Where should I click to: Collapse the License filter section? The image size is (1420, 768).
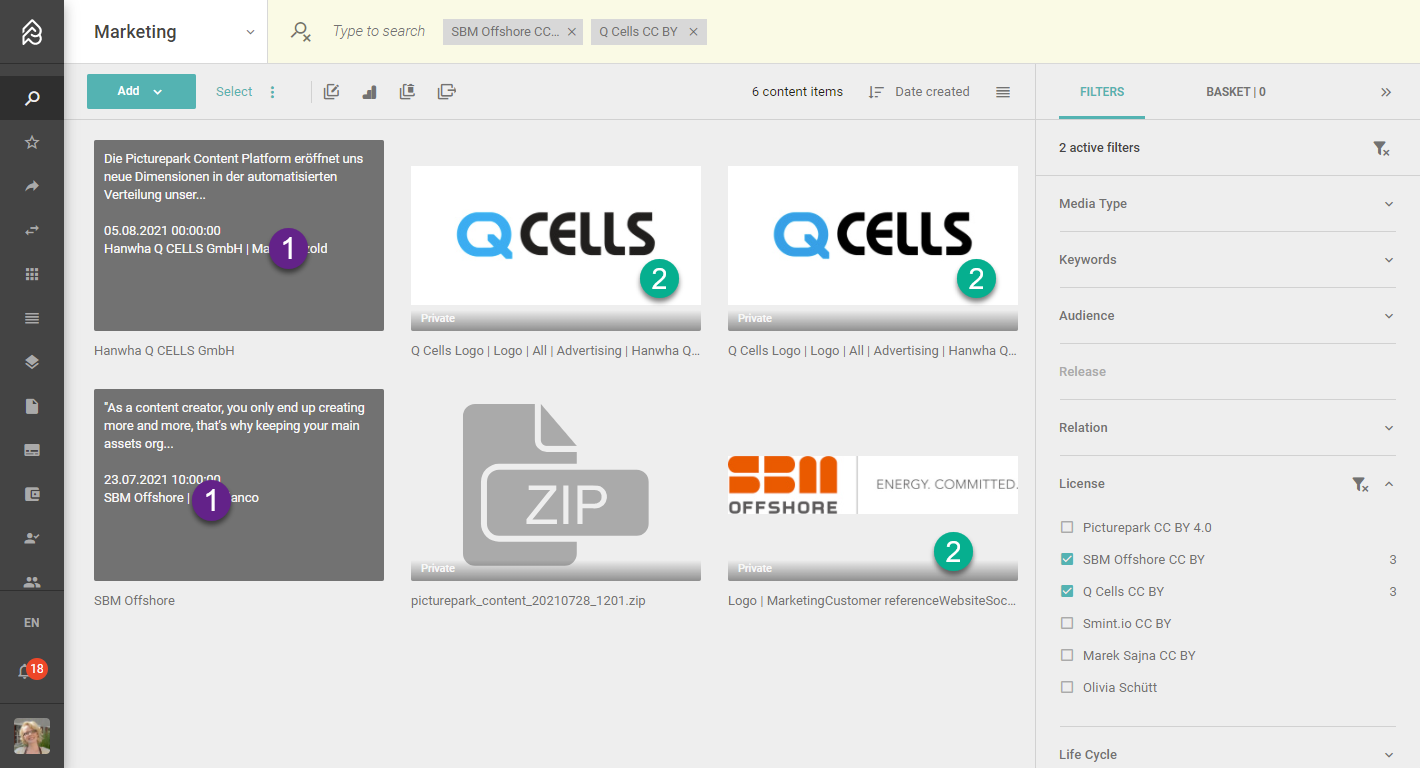(x=1388, y=484)
